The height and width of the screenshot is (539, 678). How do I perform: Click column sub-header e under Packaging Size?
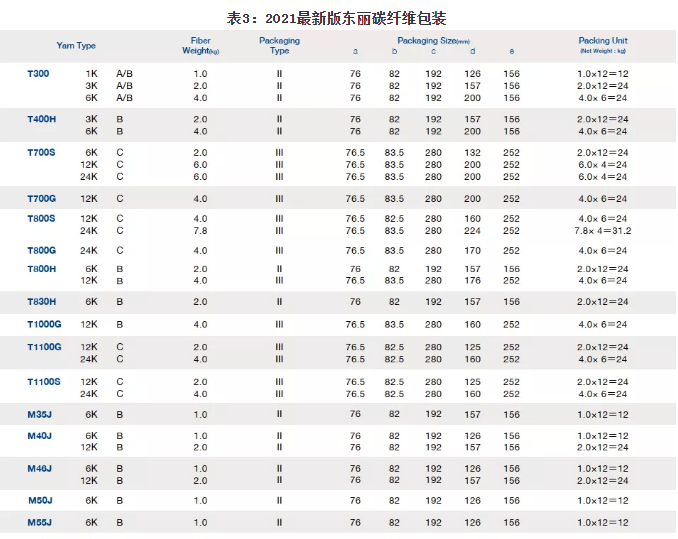tap(512, 51)
